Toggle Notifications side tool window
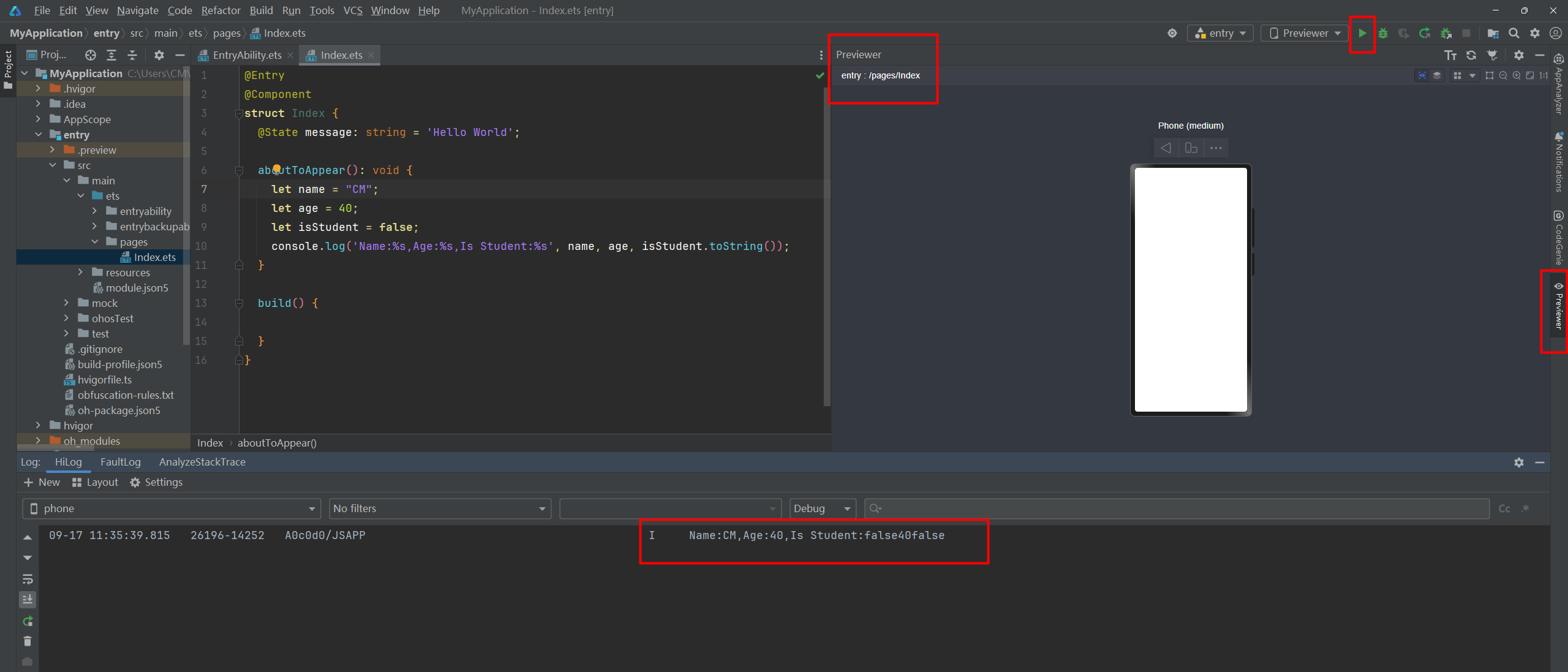The width and height of the screenshot is (1568, 672). click(x=1559, y=162)
